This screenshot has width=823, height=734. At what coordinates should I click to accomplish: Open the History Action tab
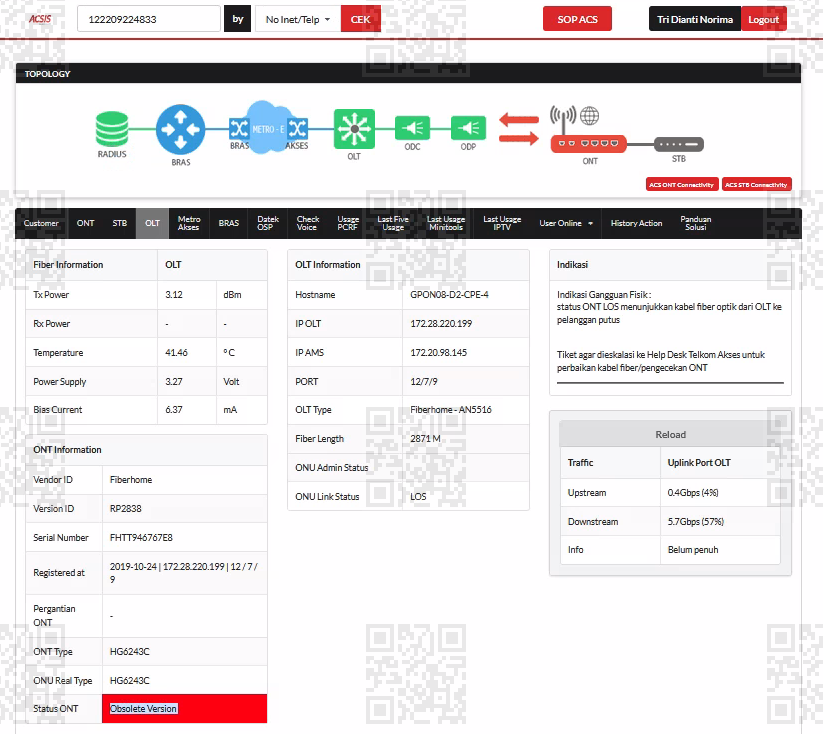636,223
